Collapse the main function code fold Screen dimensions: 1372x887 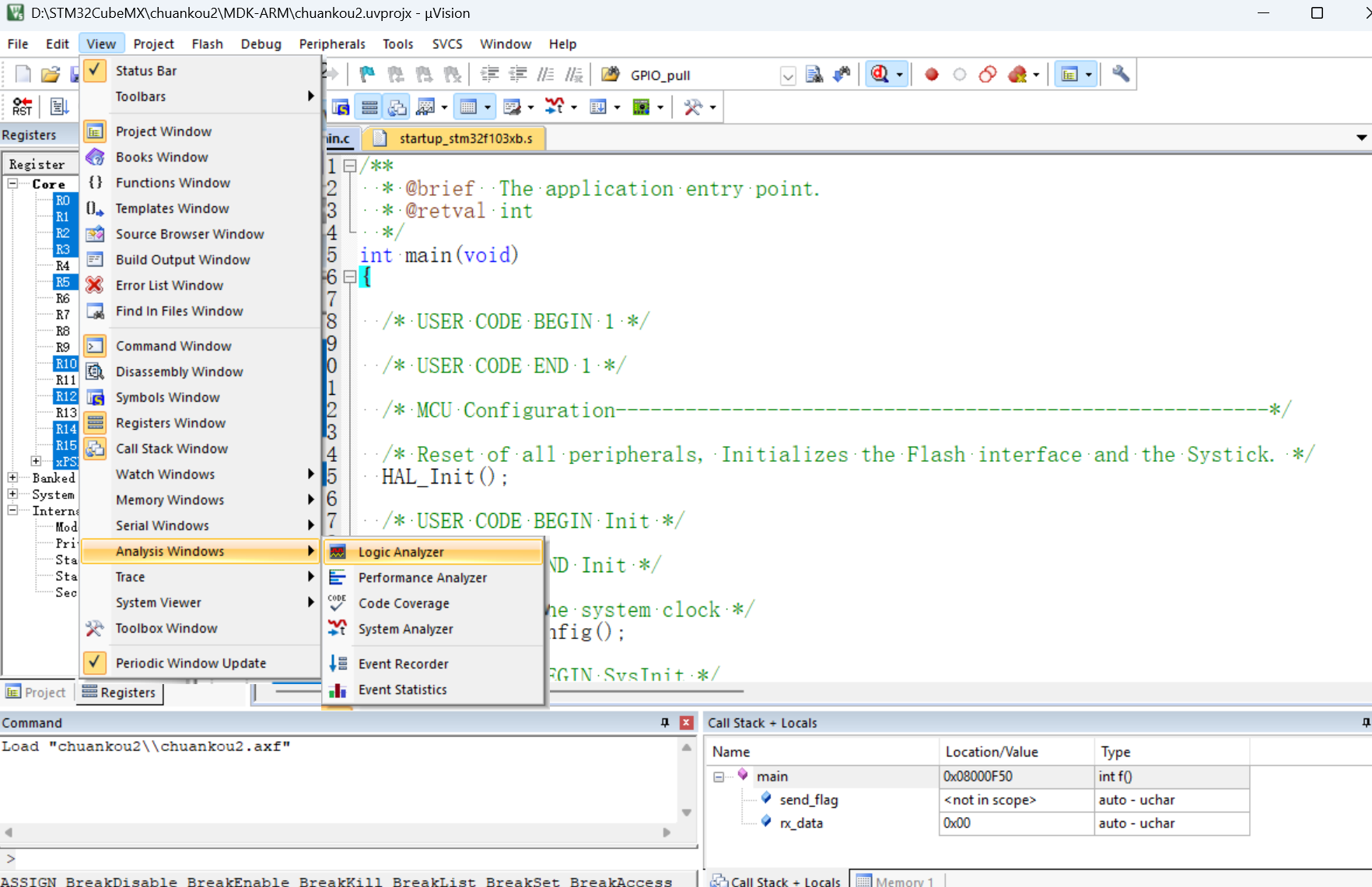350,277
